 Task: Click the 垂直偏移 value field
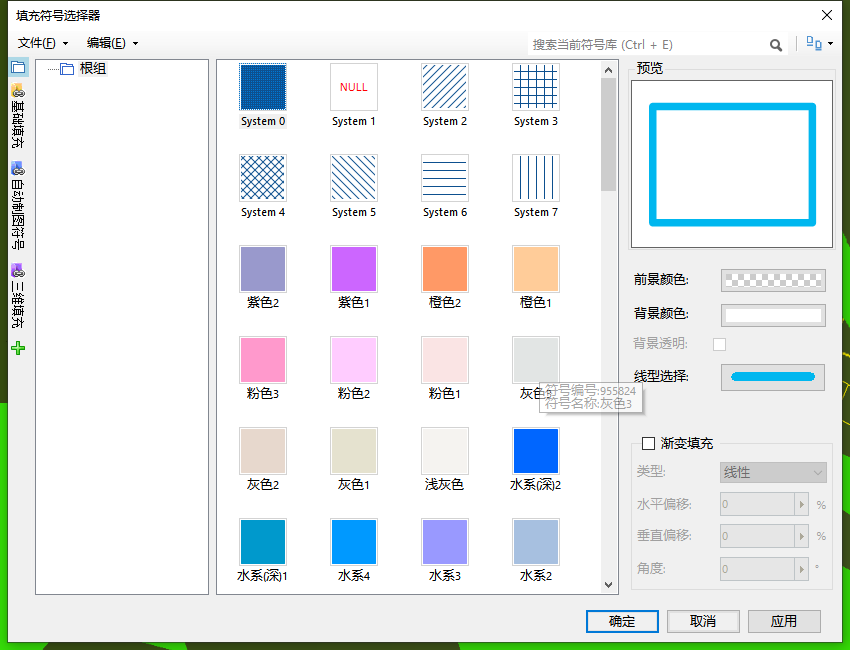coord(757,536)
